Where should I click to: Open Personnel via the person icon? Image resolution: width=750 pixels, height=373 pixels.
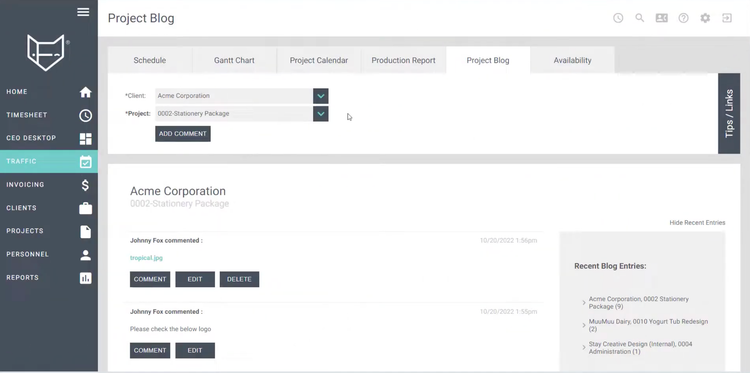[86, 255]
